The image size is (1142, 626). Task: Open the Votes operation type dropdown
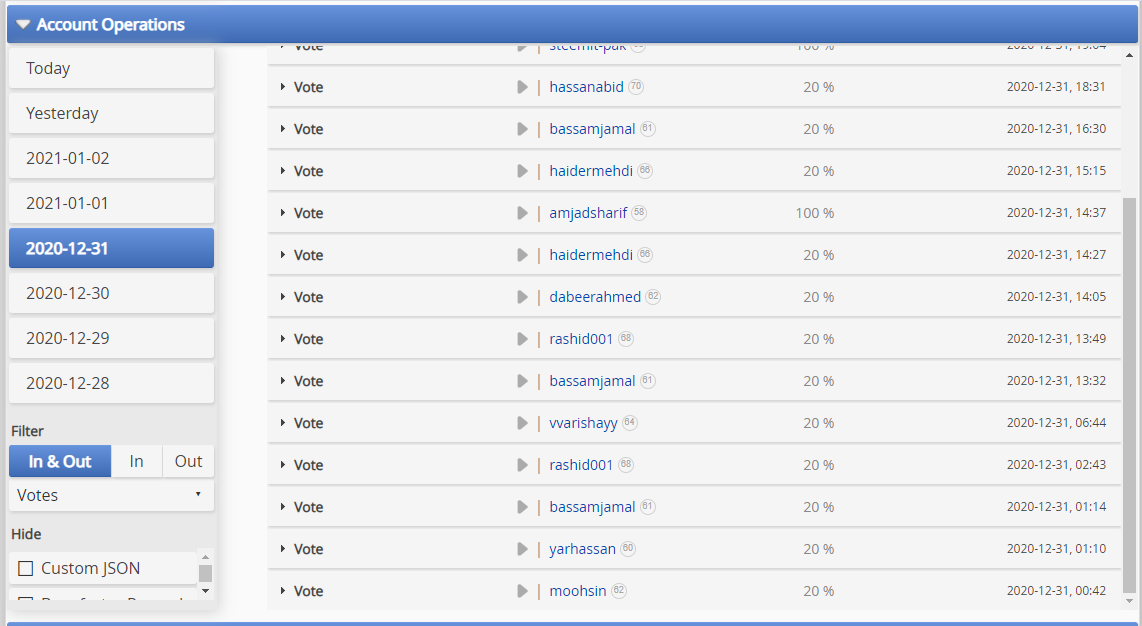111,495
